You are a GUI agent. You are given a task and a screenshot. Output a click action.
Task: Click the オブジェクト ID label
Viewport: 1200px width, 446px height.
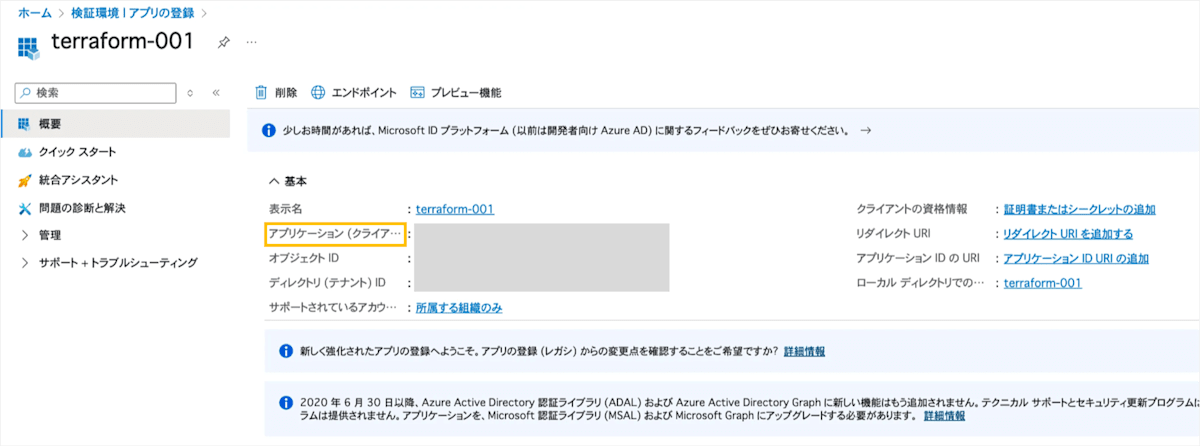[304, 258]
